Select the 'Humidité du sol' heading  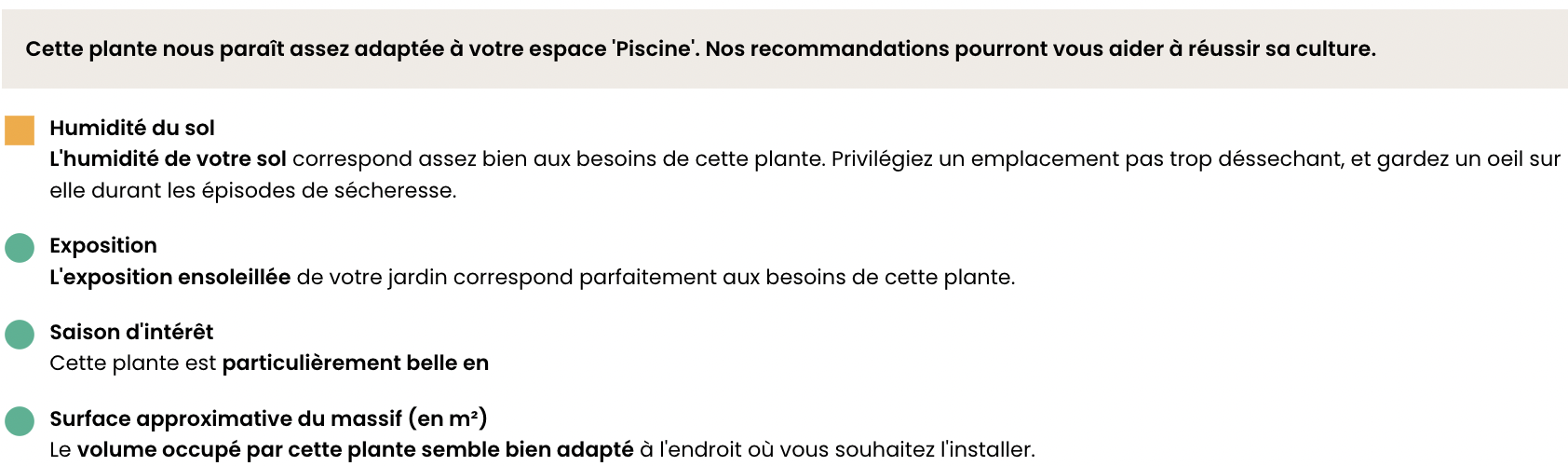click(132, 128)
